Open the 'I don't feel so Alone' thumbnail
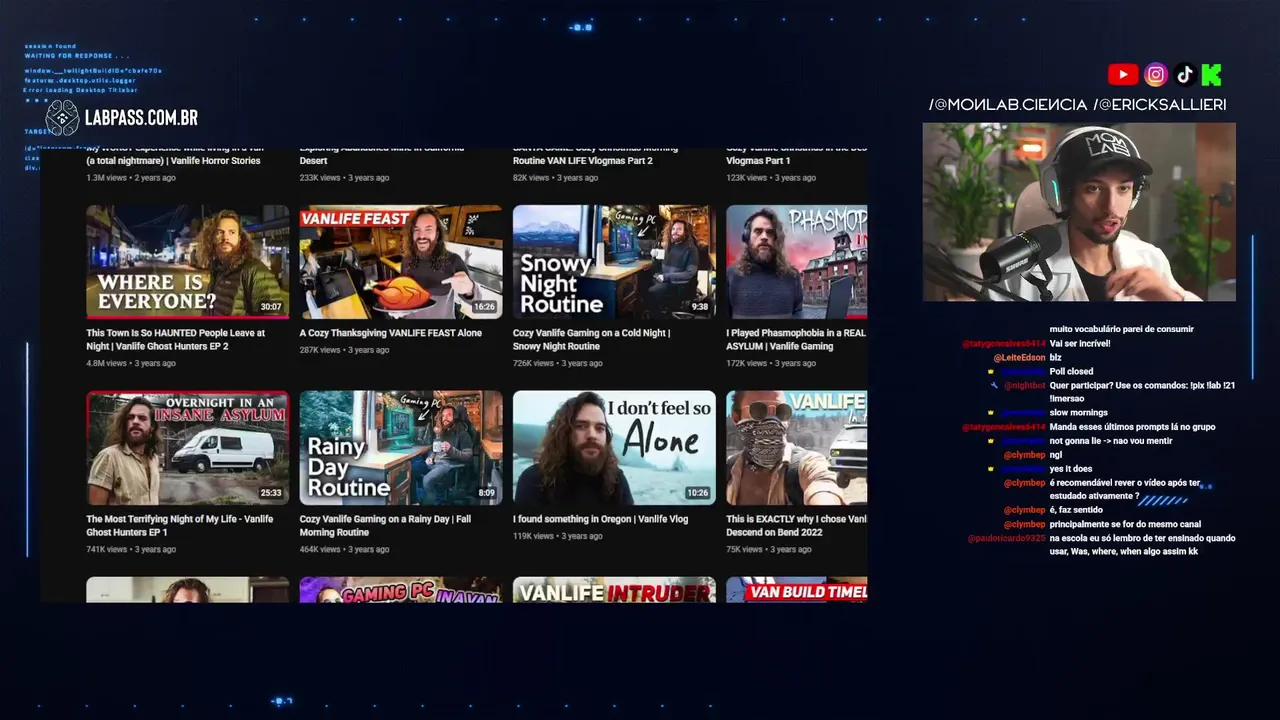1280x720 pixels. [x=614, y=448]
